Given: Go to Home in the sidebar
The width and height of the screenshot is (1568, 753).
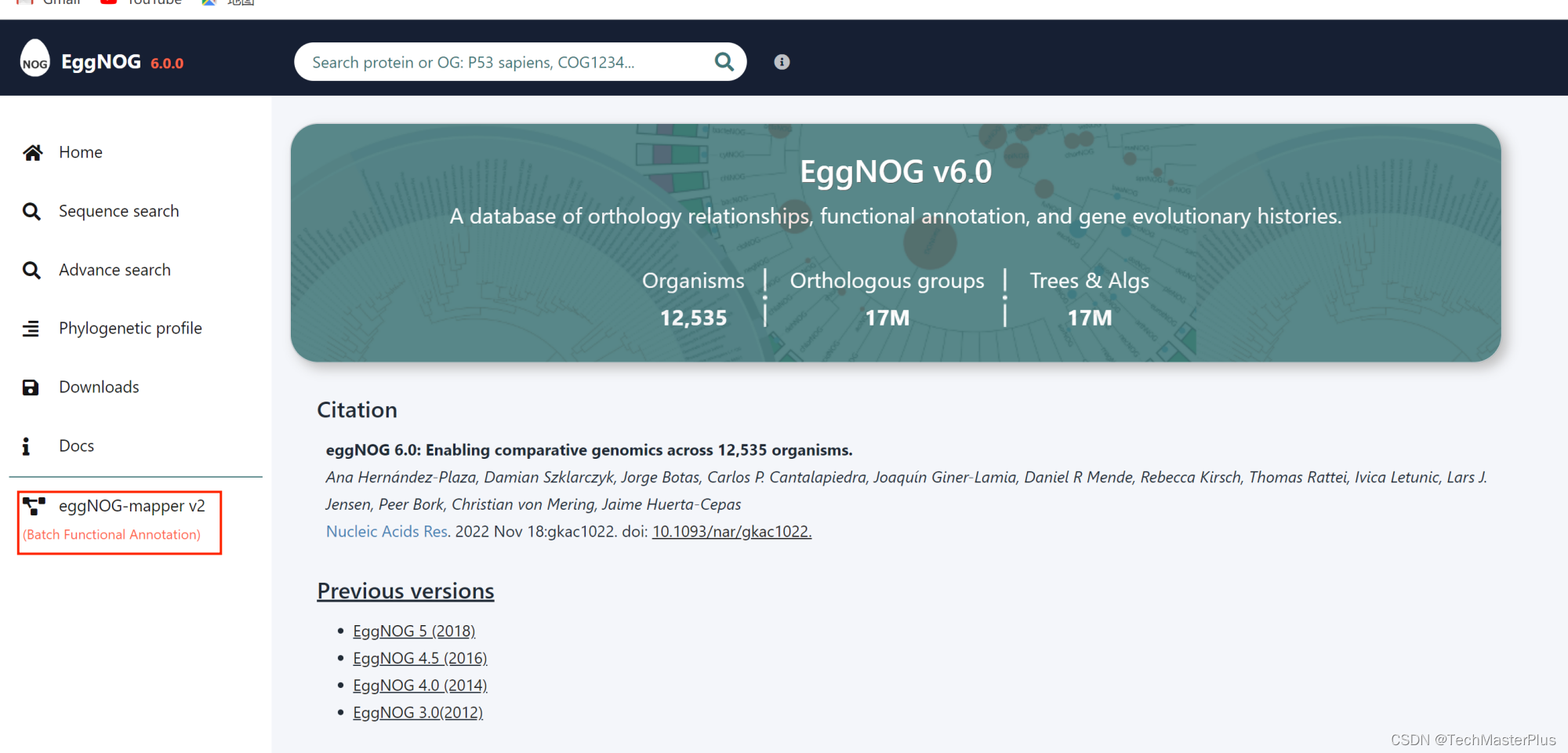Looking at the screenshot, I should point(81,152).
